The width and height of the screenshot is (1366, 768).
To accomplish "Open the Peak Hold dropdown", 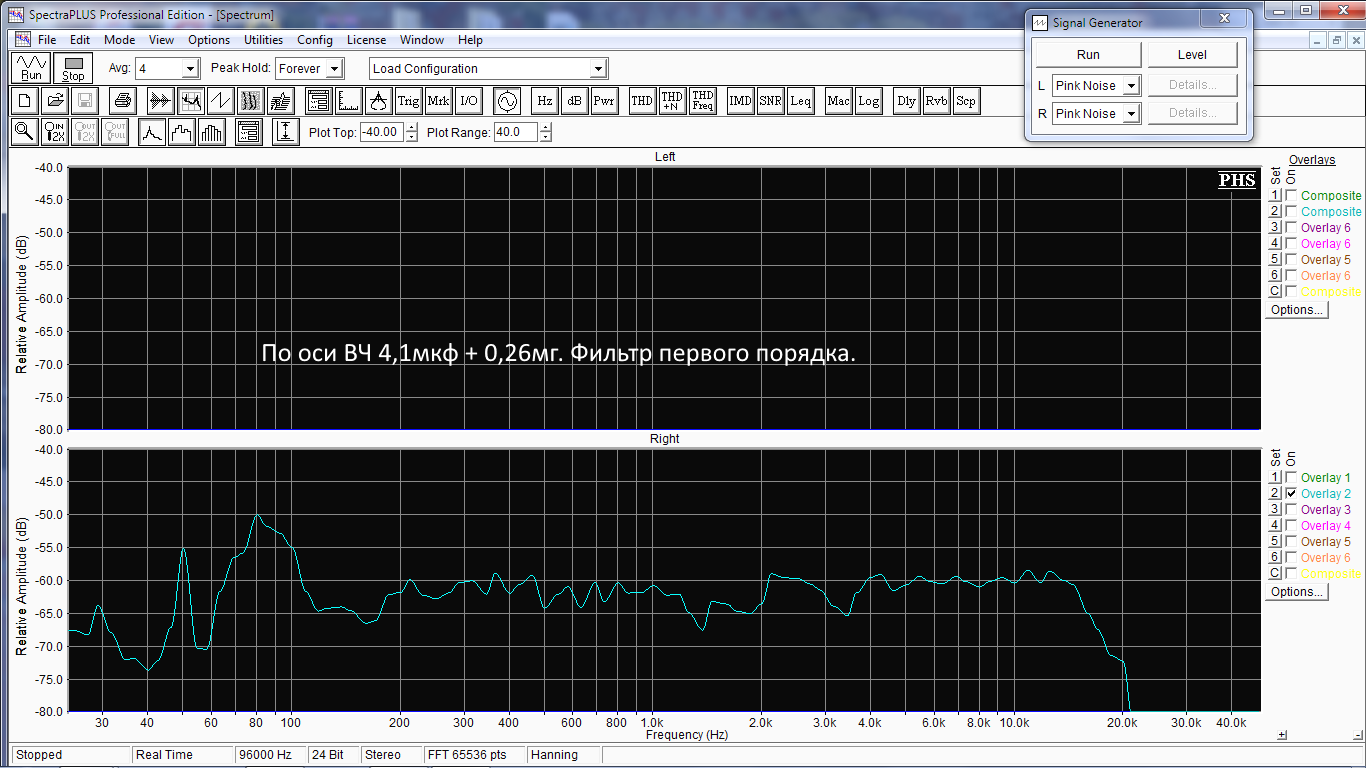I will [x=334, y=69].
